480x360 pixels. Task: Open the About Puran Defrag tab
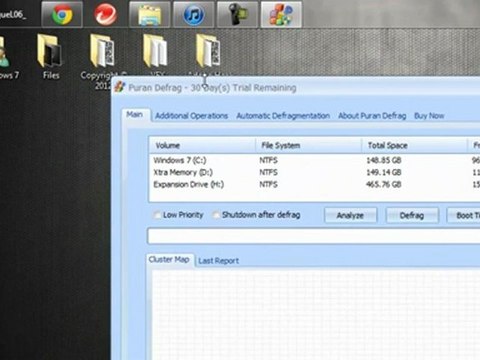(x=372, y=116)
